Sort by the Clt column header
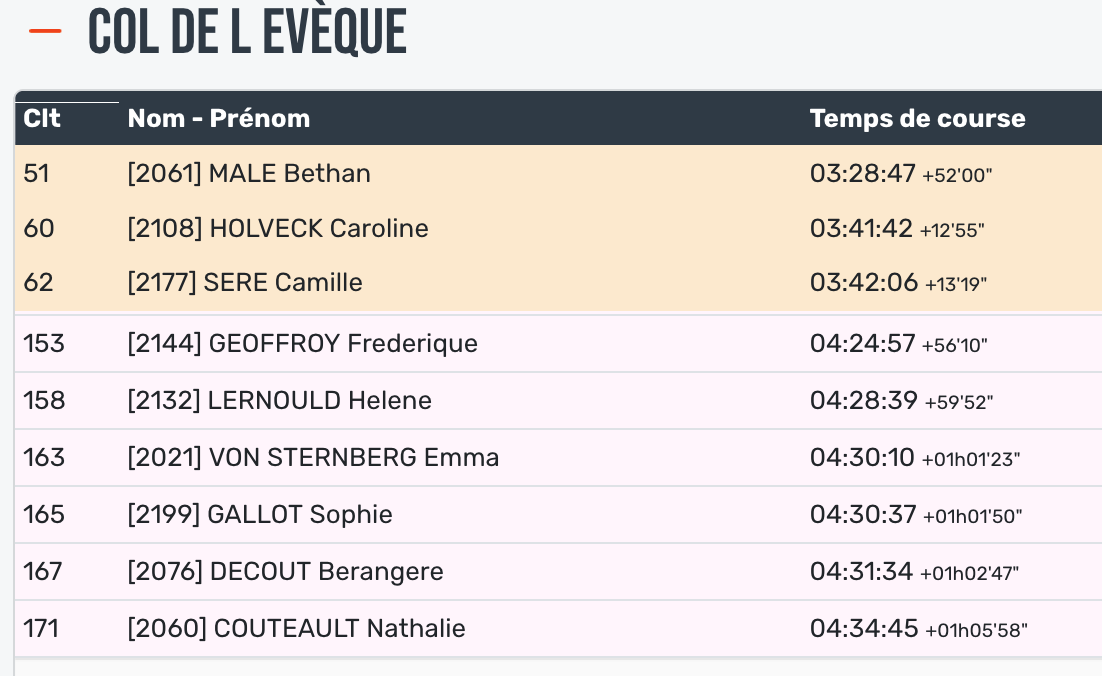 point(42,118)
